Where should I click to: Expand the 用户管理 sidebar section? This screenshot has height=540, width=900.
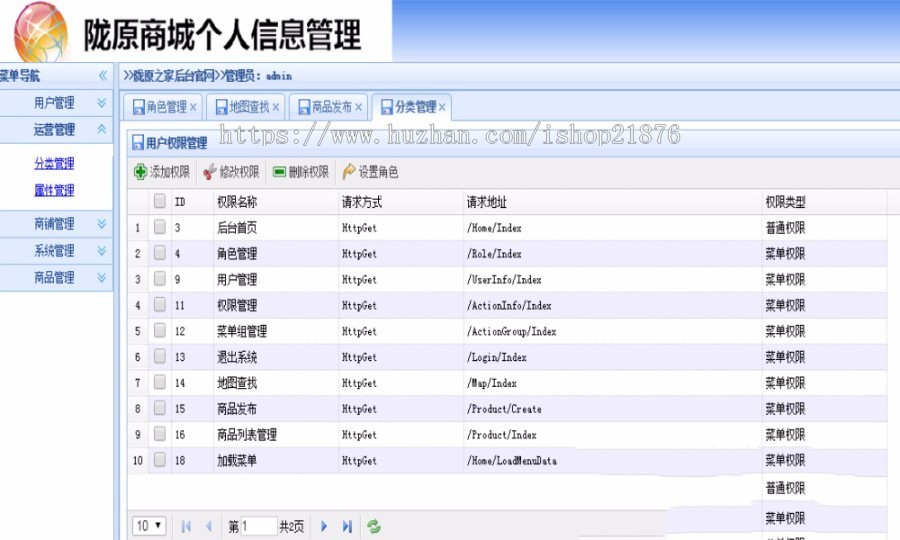[x=102, y=103]
